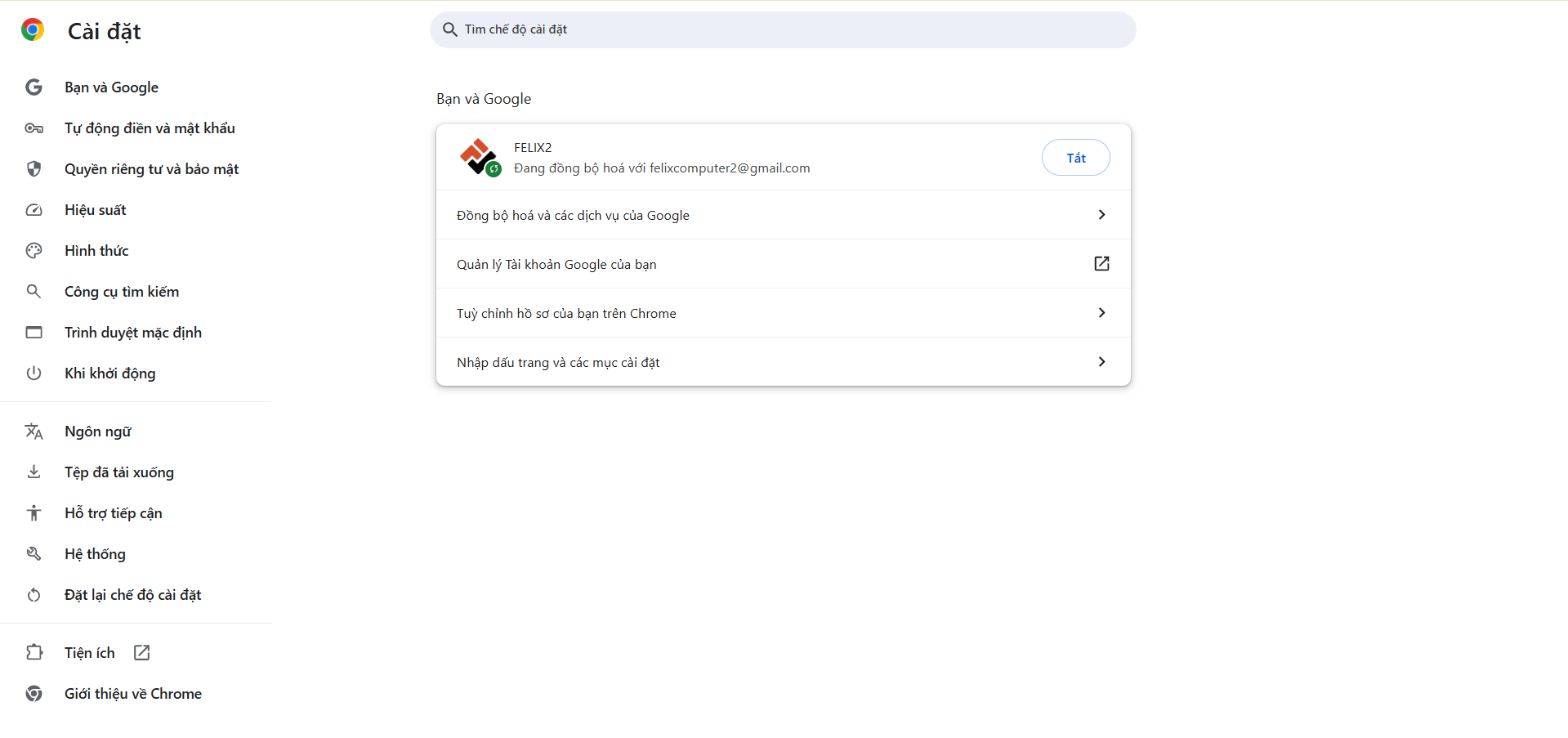Click the Google G icon in sidebar
1568x738 pixels.
coord(34,87)
